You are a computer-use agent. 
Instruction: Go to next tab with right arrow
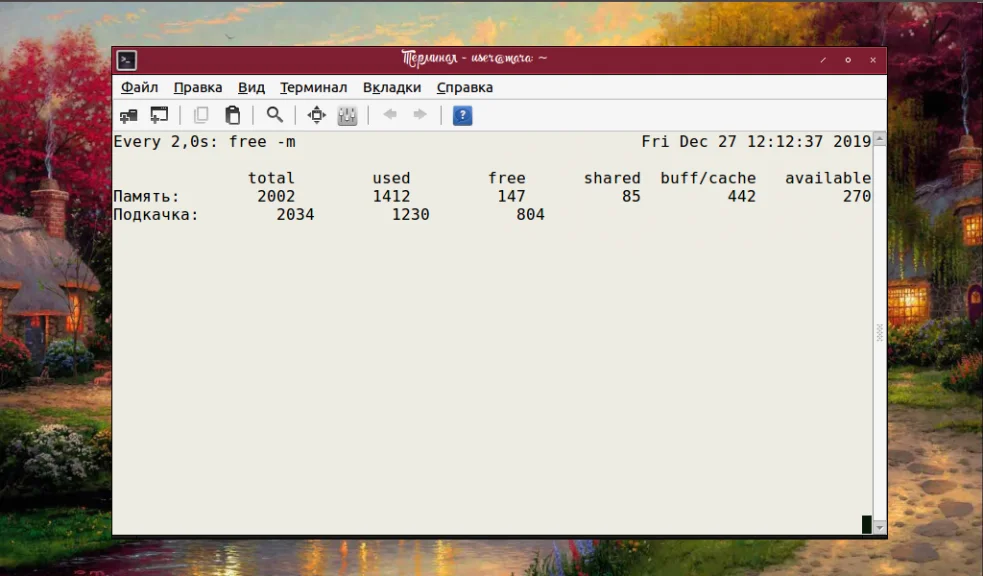pyautogui.click(x=420, y=114)
